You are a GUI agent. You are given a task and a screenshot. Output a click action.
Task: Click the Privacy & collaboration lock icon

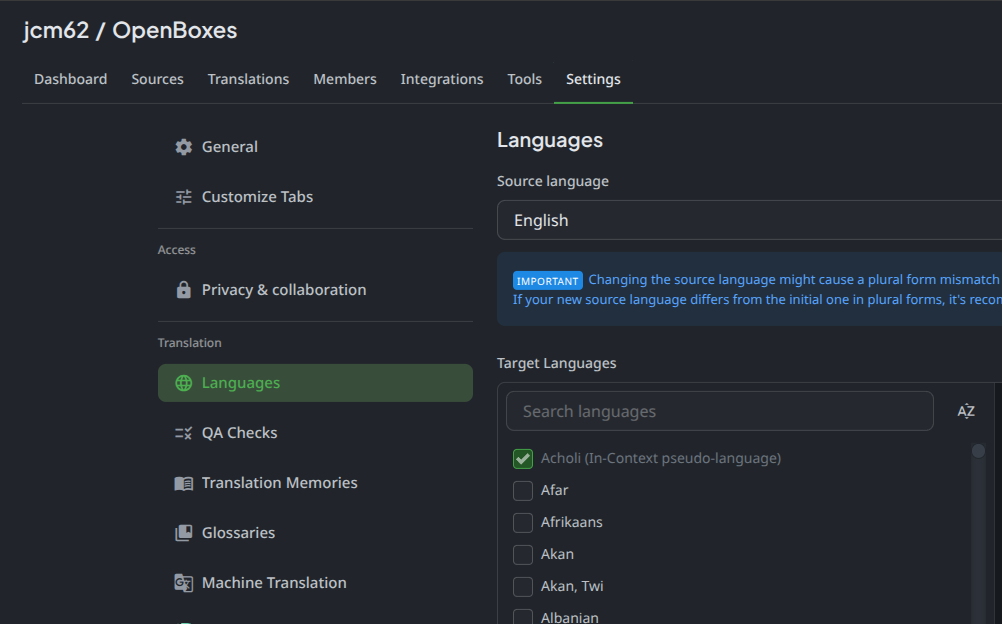pos(183,290)
